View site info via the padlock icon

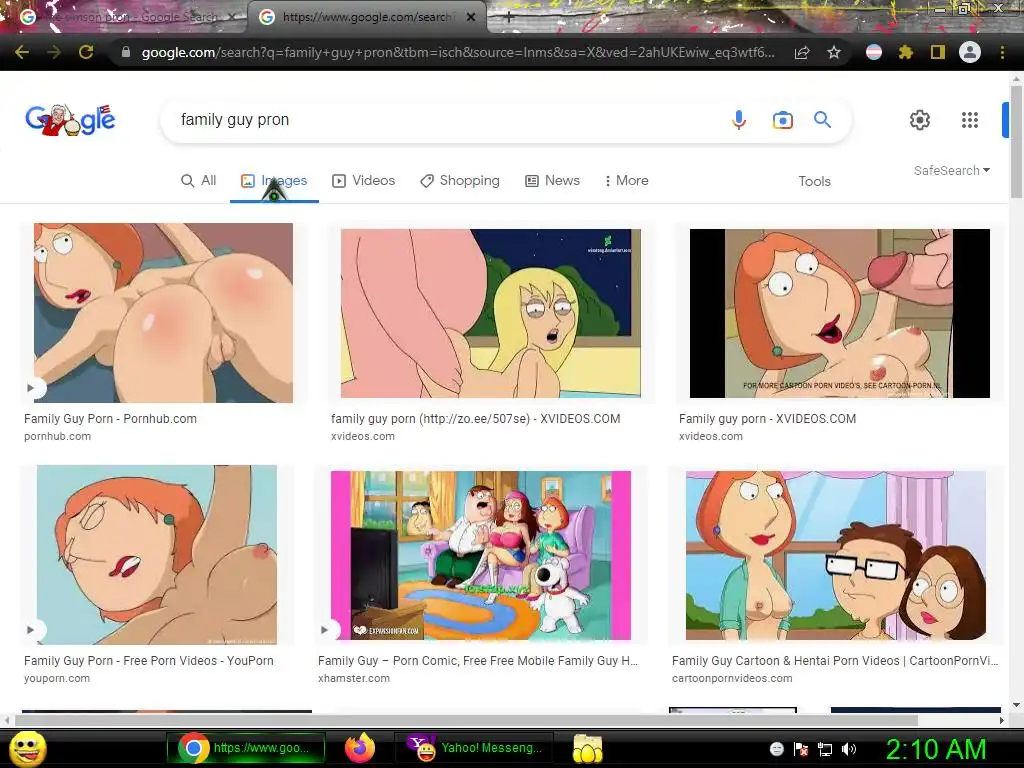tap(126, 52)
